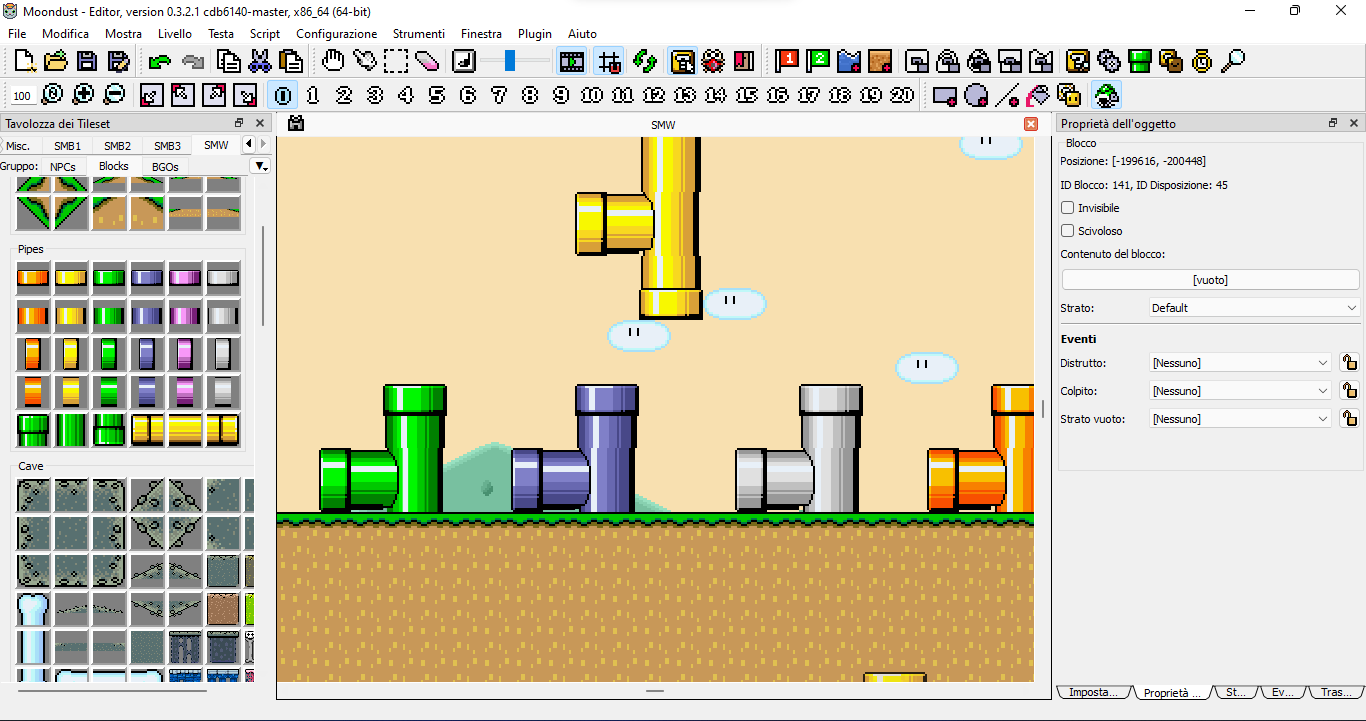1366x721 pixels.
Task: Switch to section 5
Action: [437, 95]
